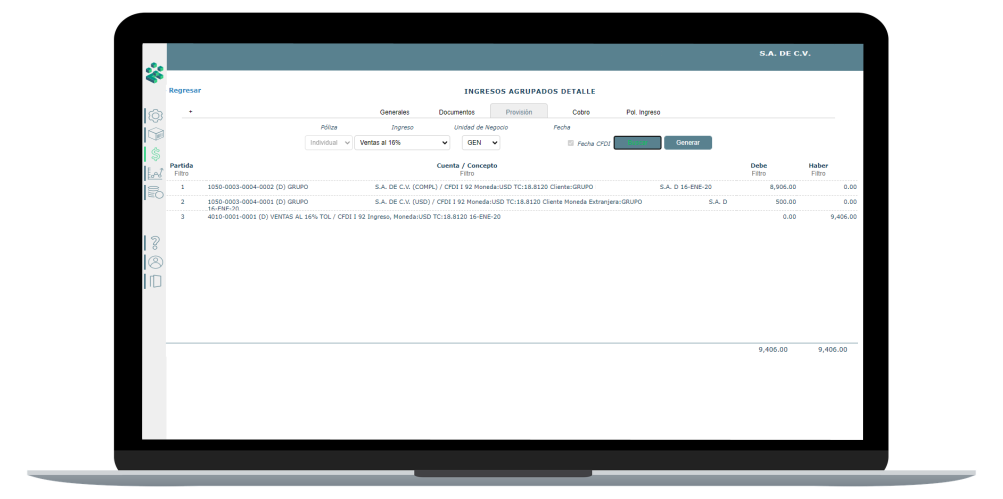The height and width of the screenshot is (499, 1003).
Task: Expand the Ingreso 'Ventas al 16%' dropdown
Action: pos(402,143)
